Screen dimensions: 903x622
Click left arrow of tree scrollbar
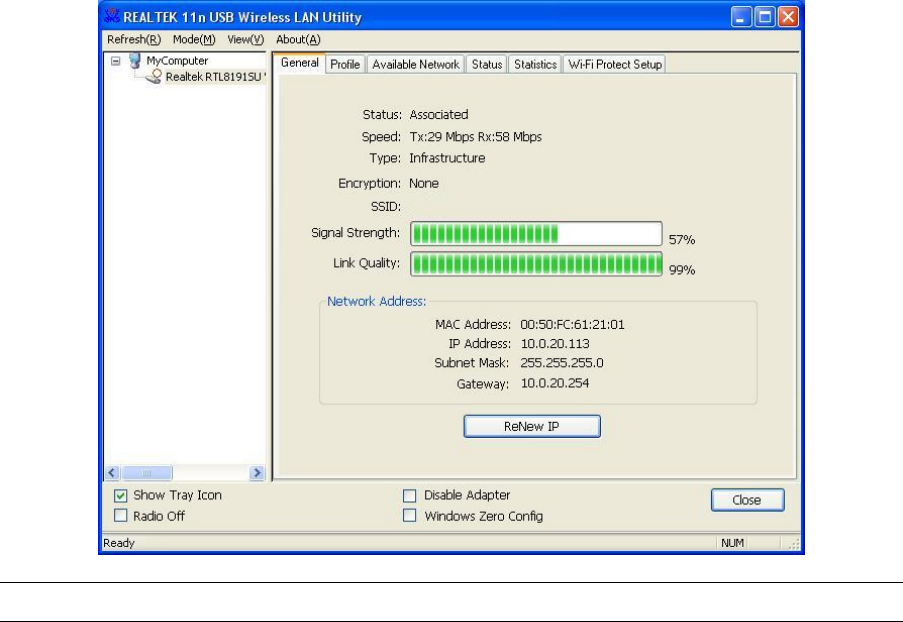click(112, 473)
